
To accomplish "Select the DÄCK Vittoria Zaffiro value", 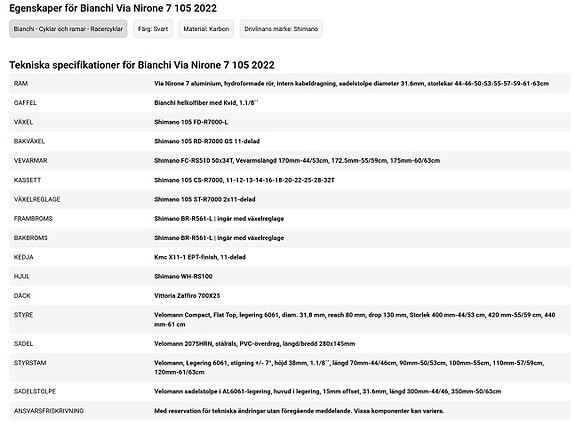I will 187,296.
